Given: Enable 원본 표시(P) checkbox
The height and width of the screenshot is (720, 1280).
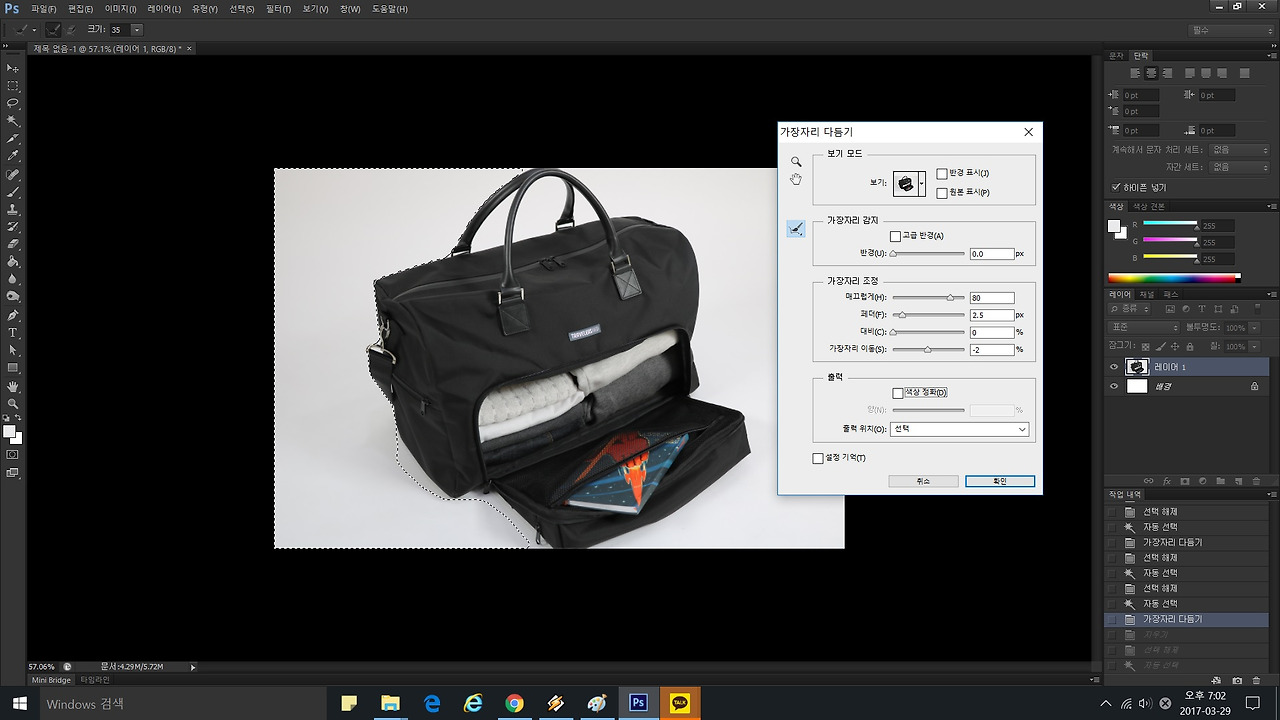Looking at the screenshot, I should pos(942,192).
